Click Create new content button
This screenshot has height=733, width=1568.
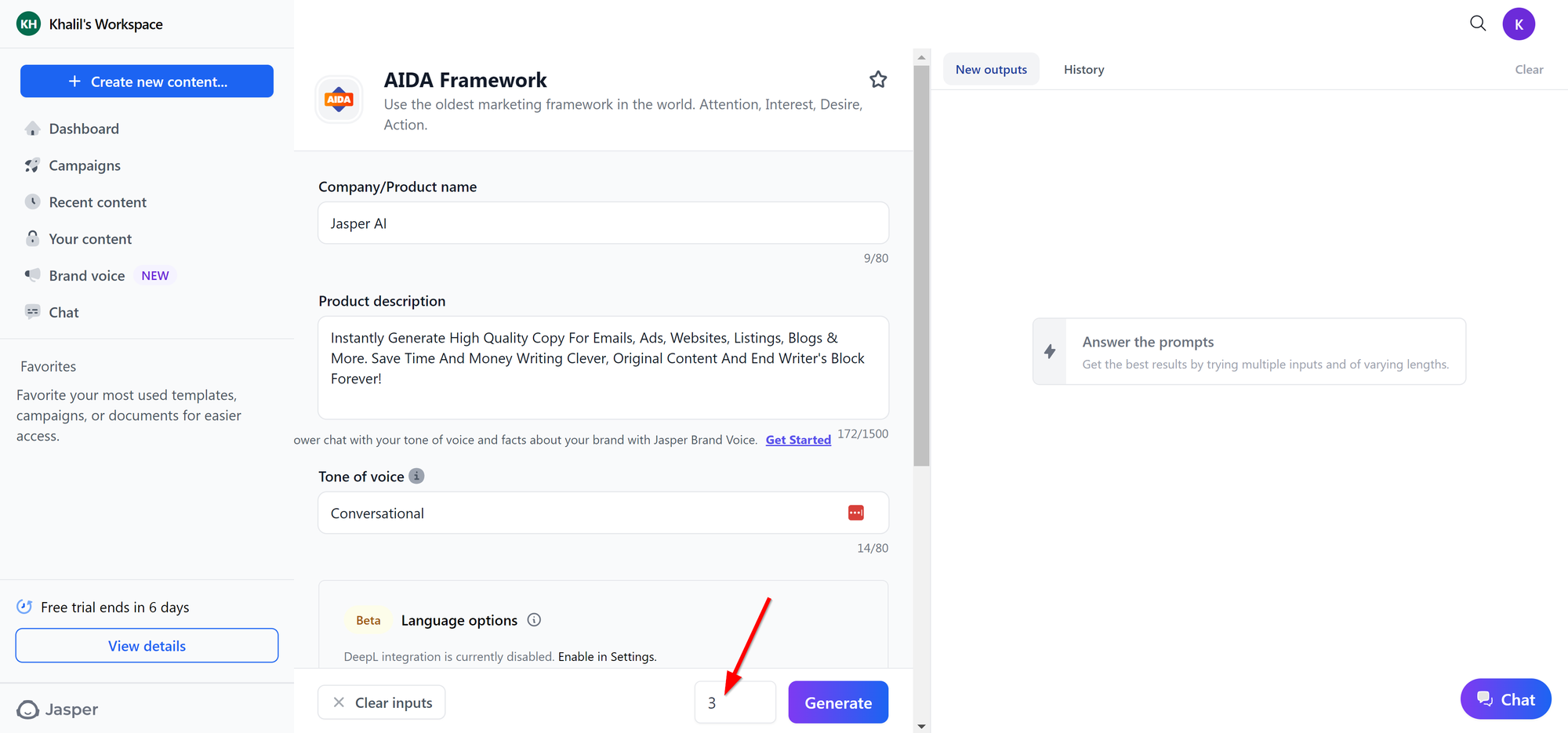point(147,82)
